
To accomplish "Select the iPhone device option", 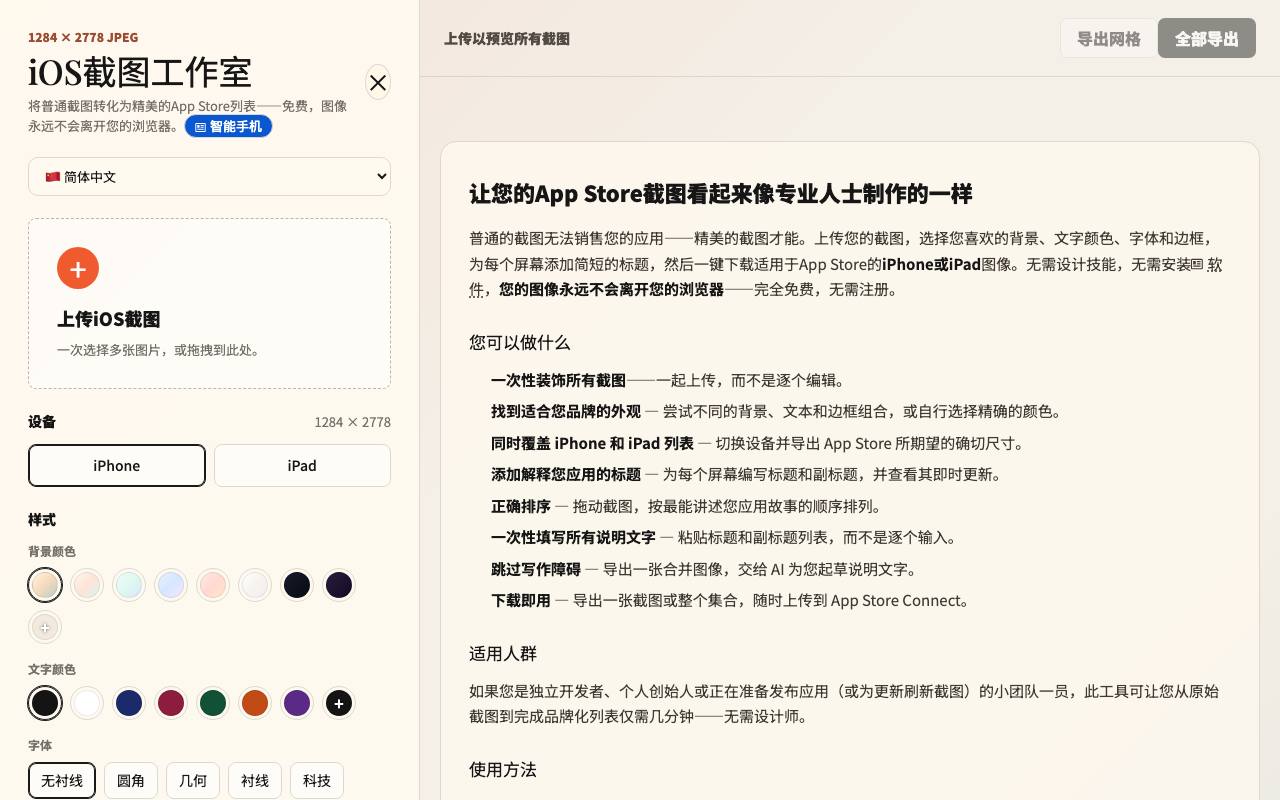I will coord(117,466).
